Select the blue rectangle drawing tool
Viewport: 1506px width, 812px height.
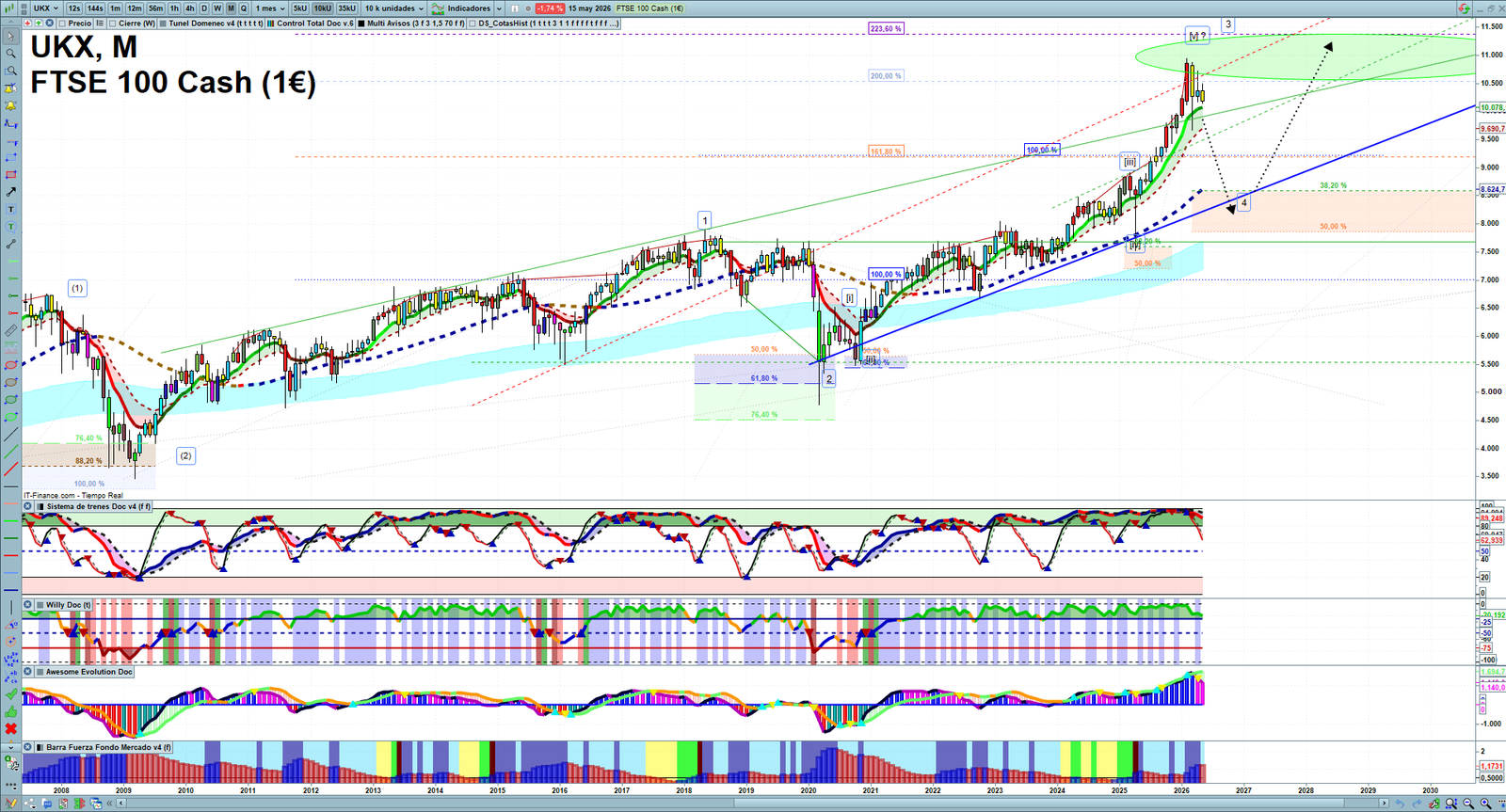pos(10,158)
